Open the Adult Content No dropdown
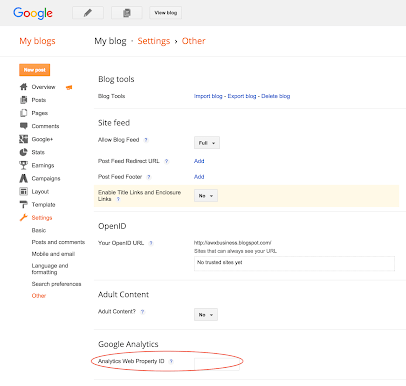The image size is (406, 386). coord(206,314)
